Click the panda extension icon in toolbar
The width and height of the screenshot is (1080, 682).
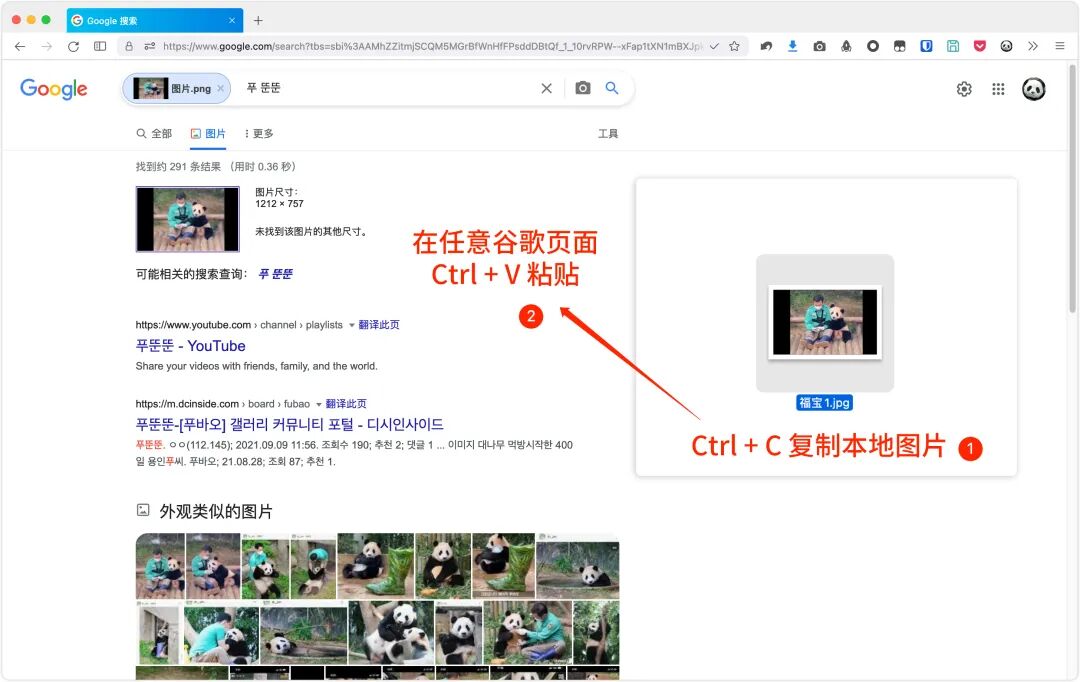(x=1006, y=46)
